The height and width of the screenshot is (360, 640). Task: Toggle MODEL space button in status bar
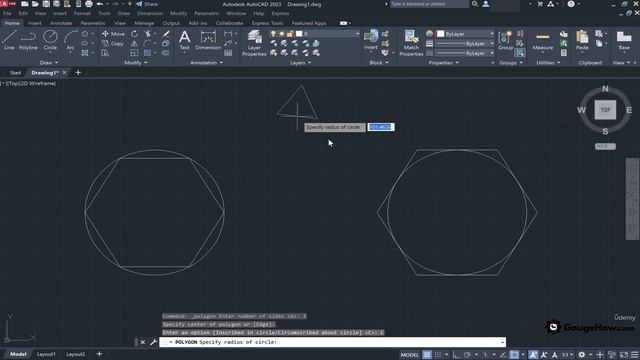coord(409,355)
